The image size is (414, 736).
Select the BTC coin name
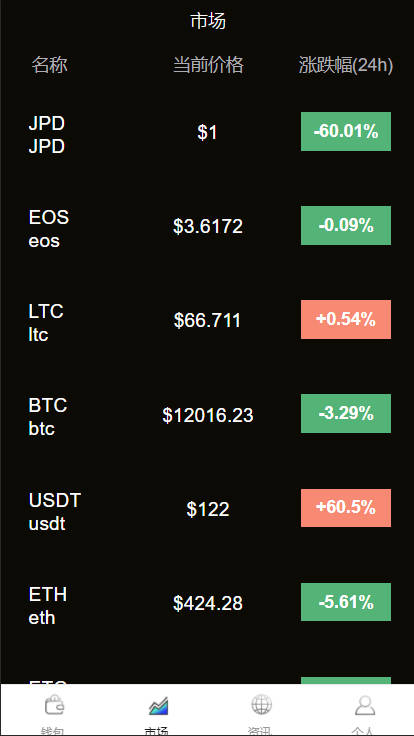click(x=48, y=417)
